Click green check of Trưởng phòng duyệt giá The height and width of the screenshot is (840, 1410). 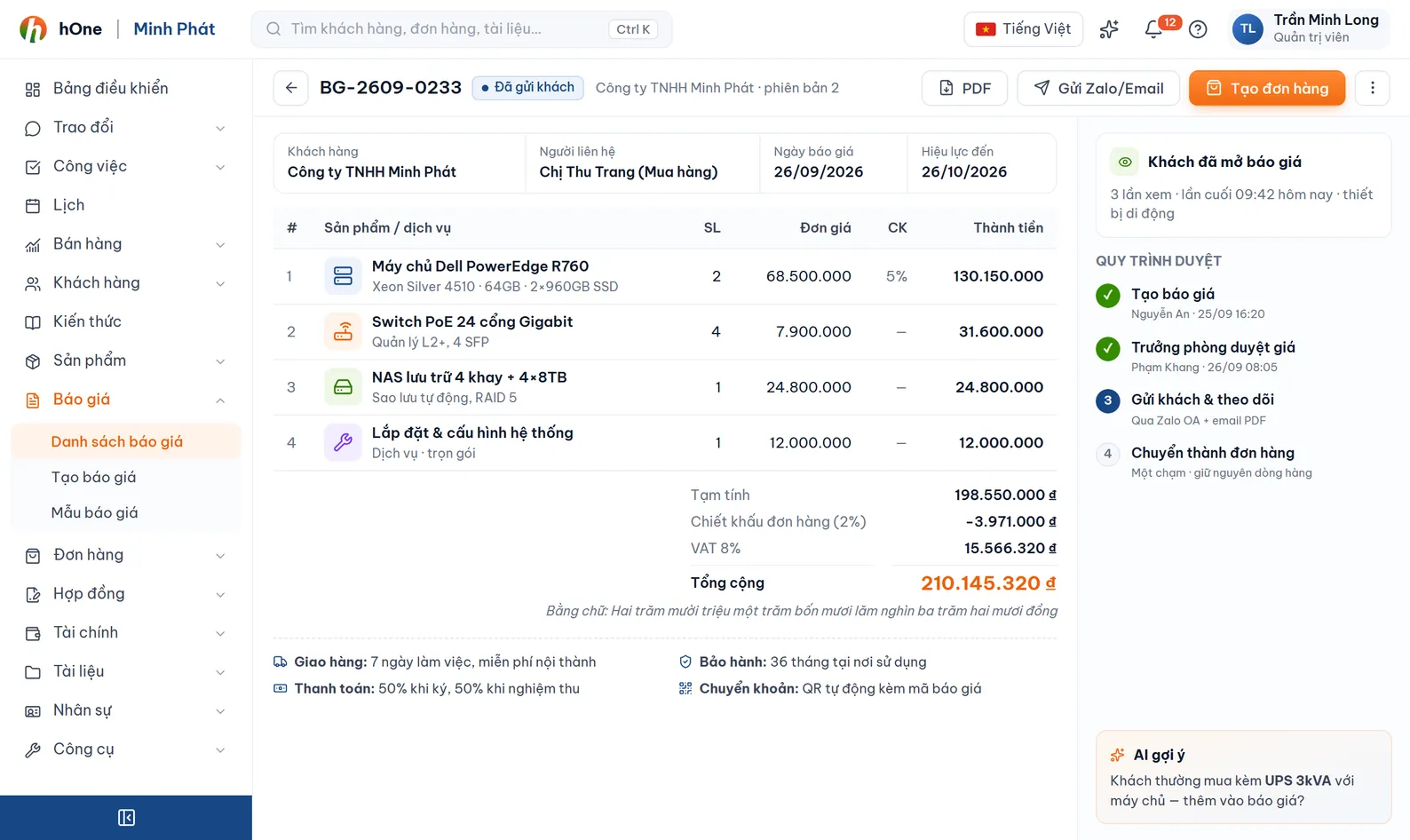tap(1108, 349)
